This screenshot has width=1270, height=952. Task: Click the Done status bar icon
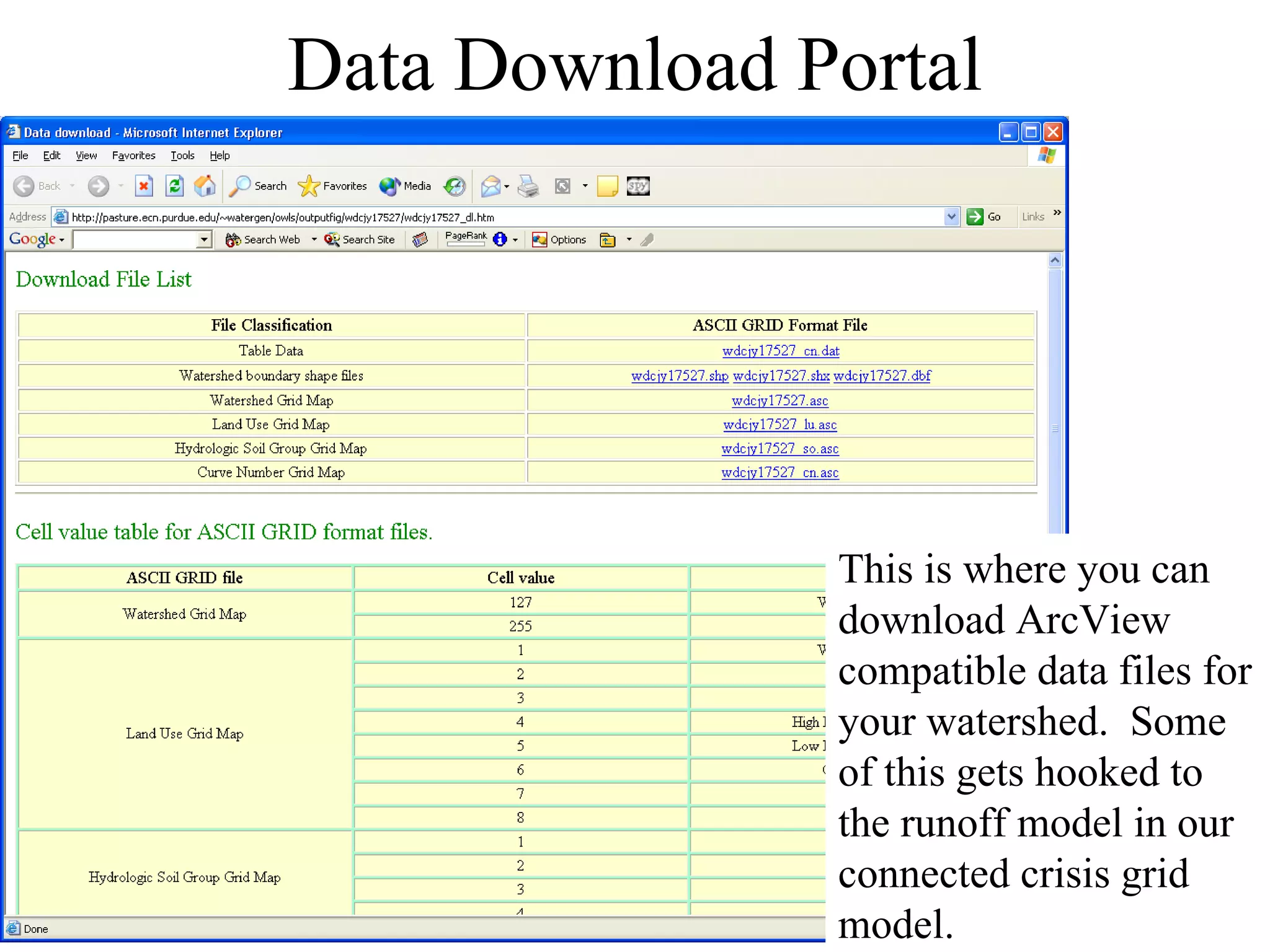[x=12, y=928]
